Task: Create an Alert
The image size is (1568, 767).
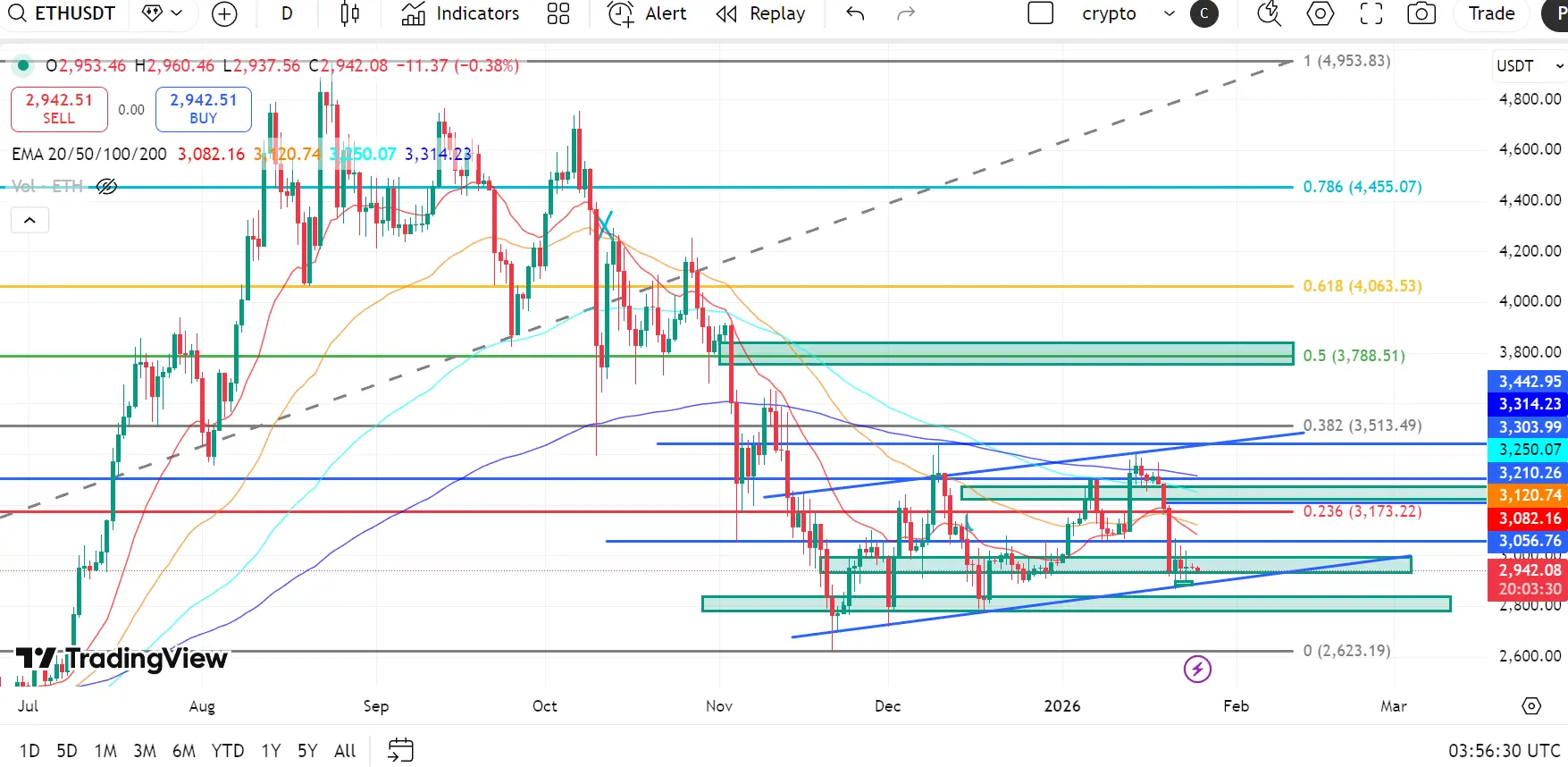Action: [647, 13]
